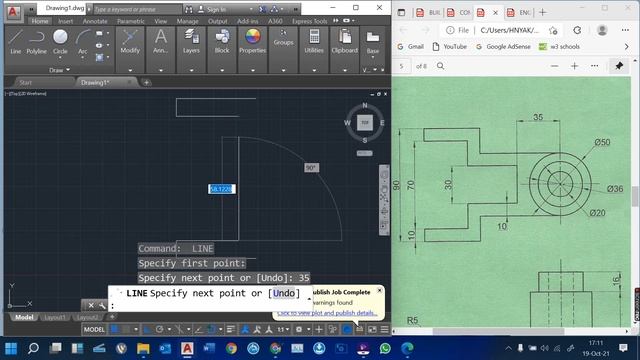
Task: Close the command line with its X icon
Action: pyautogui.click(x=91, y=305)
